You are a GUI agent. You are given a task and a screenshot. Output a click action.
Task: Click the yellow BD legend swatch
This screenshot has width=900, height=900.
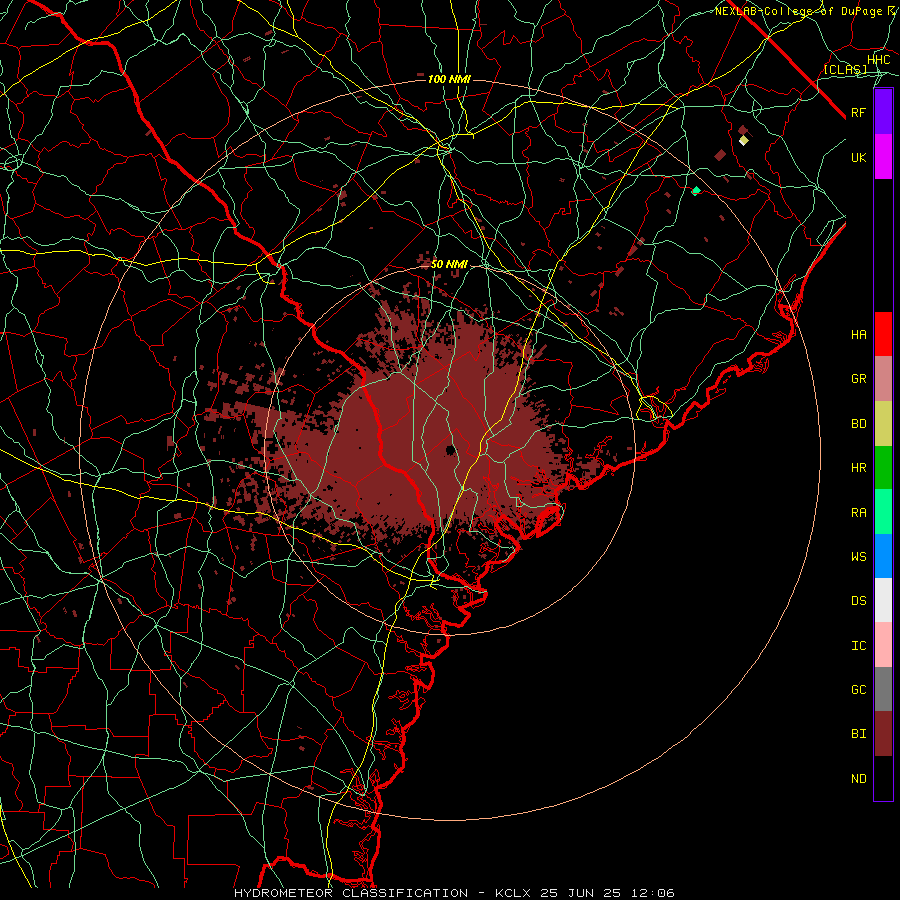coord(883,424)
